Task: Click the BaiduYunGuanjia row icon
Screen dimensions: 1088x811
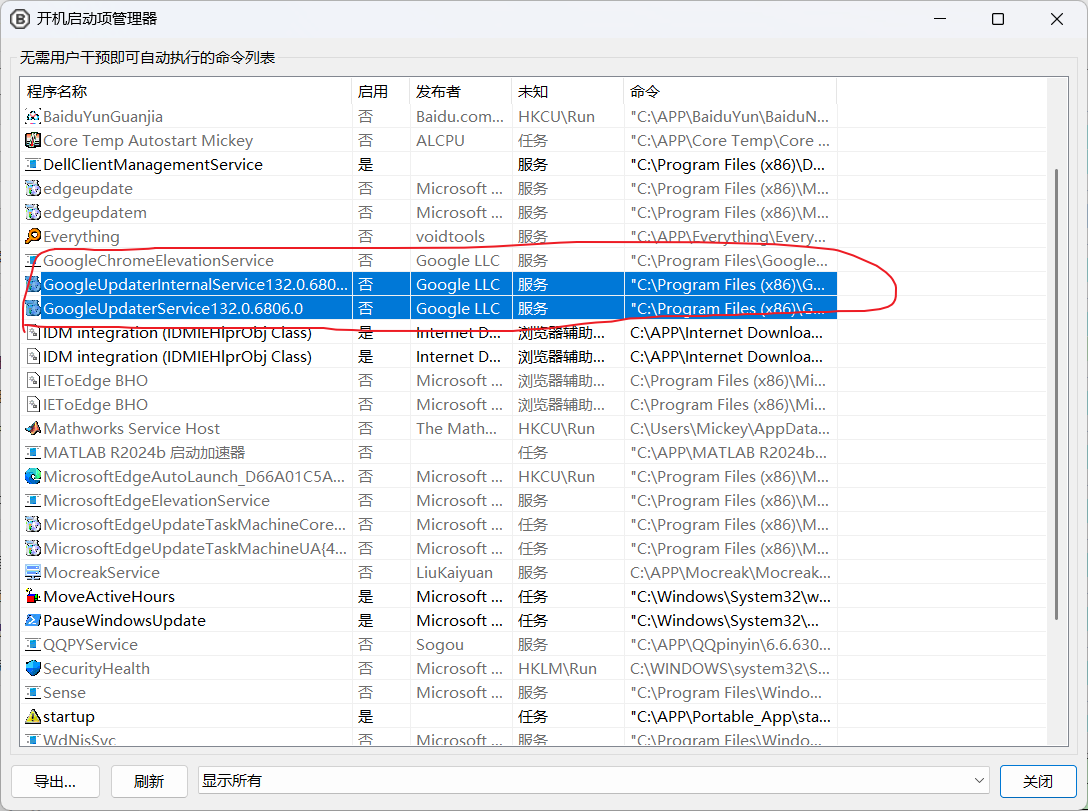Action: pos(33,117)
